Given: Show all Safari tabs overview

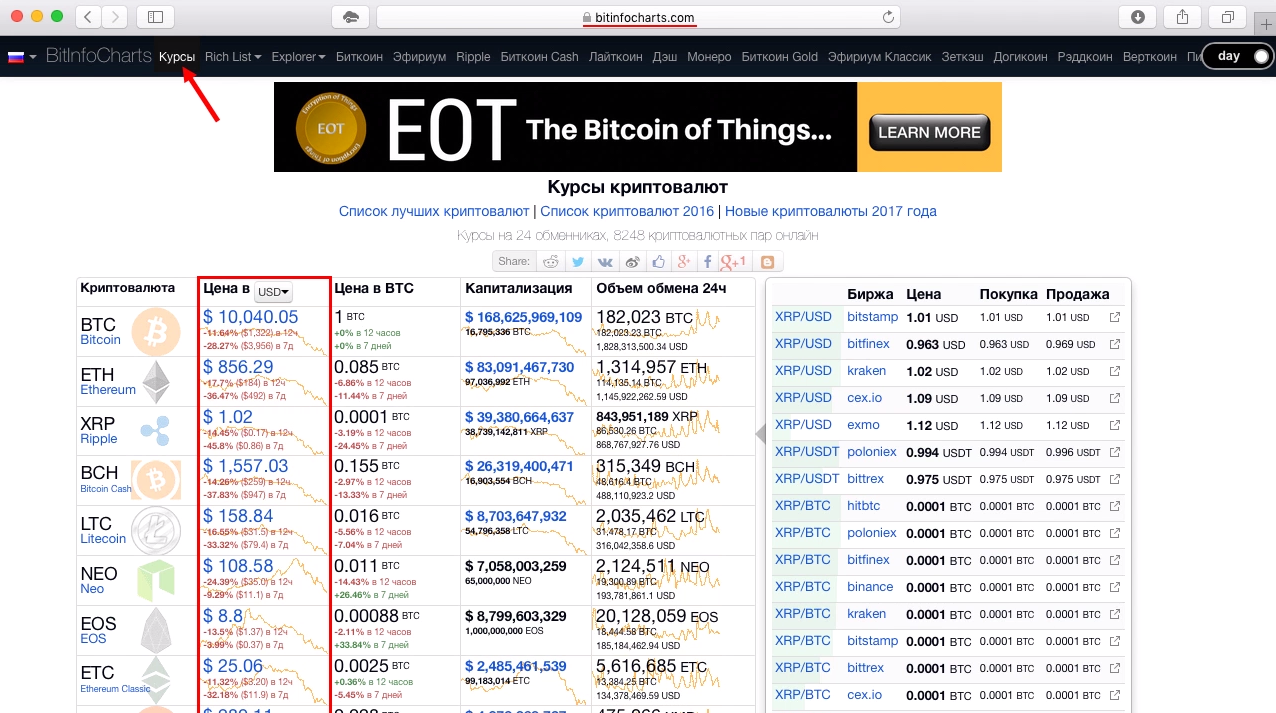Looking at the screenshot, I should 1226,17.
